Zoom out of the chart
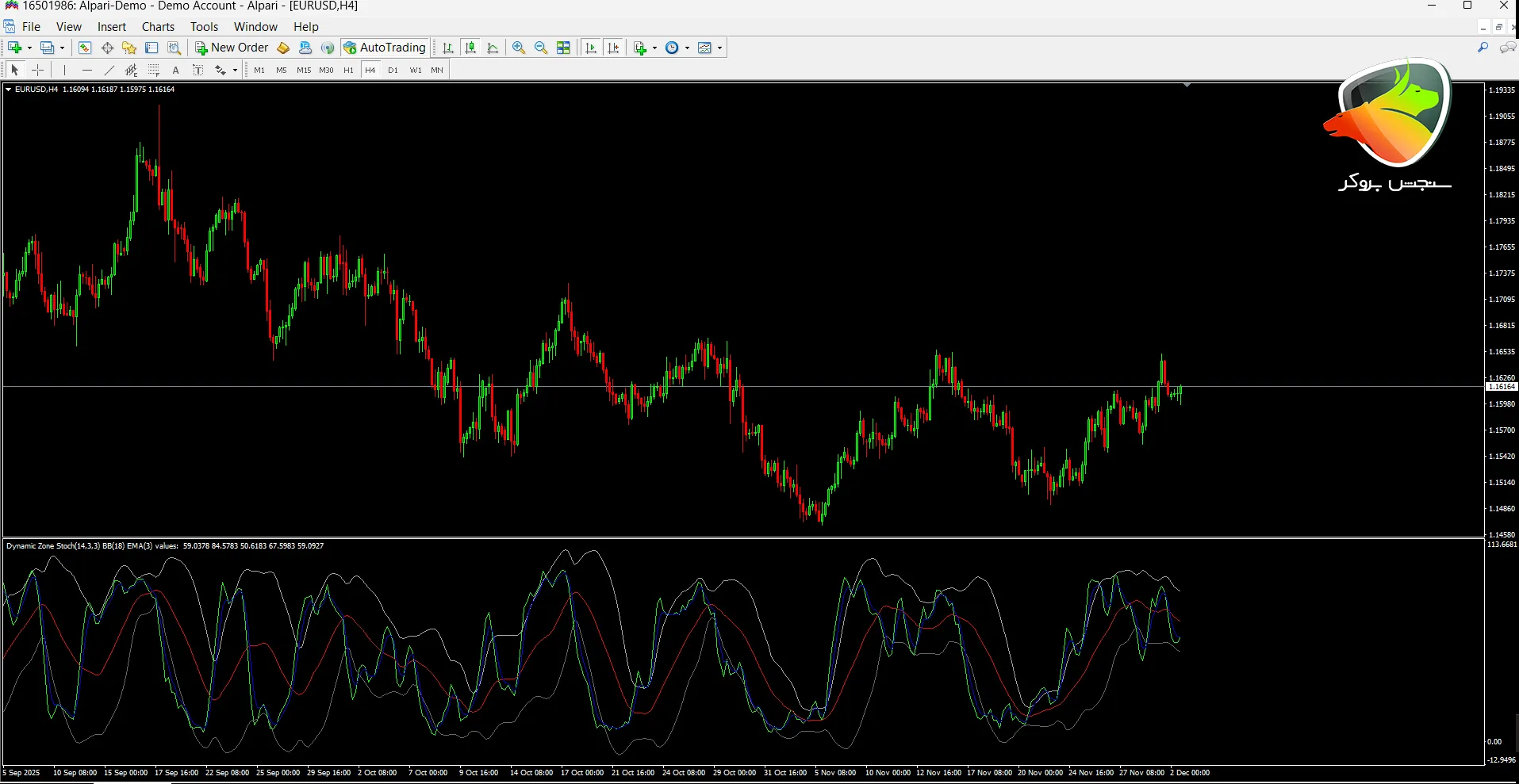The image size is (1519, 784). (x=541, y=48)
